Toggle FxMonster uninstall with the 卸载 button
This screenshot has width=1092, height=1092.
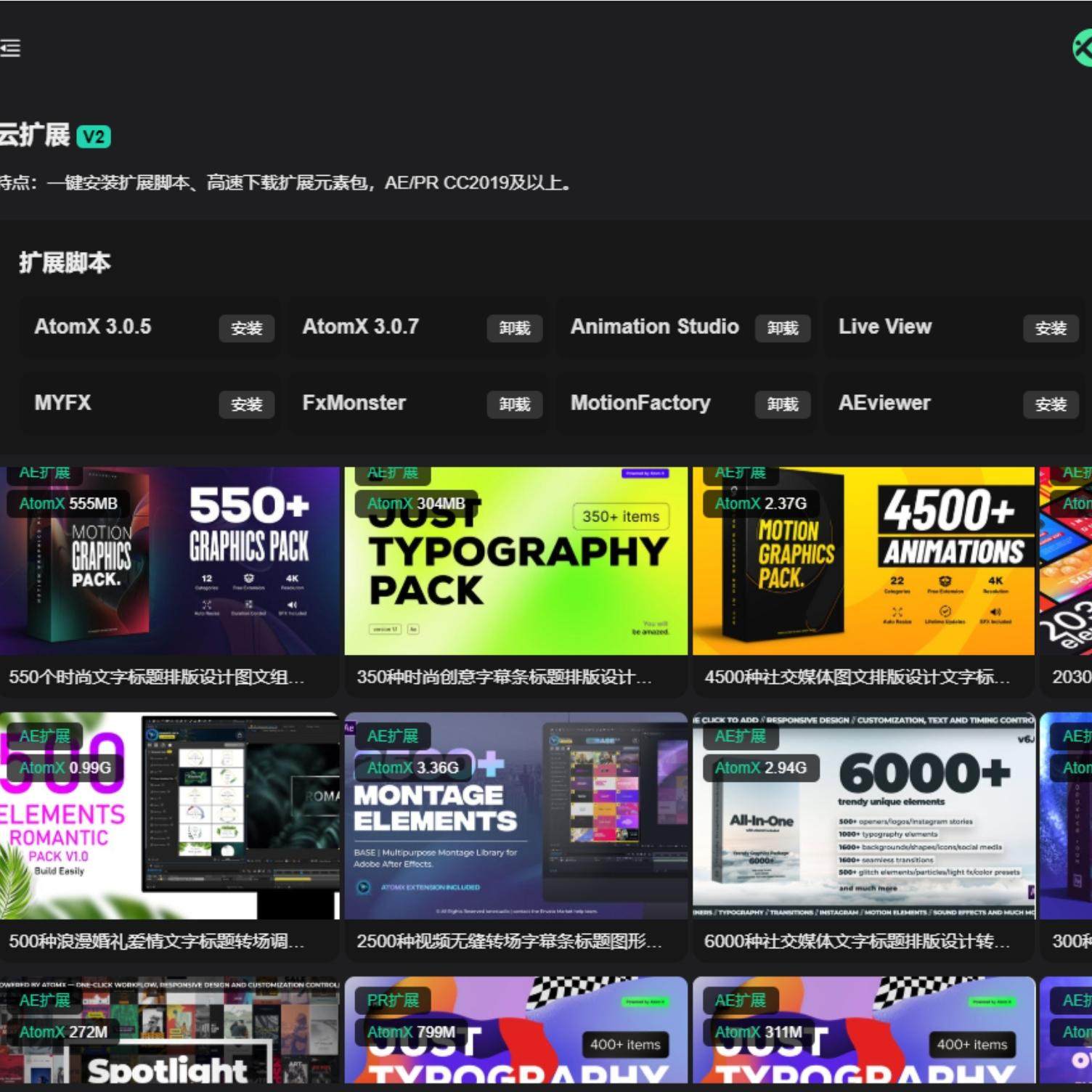(x=514, y=404)
